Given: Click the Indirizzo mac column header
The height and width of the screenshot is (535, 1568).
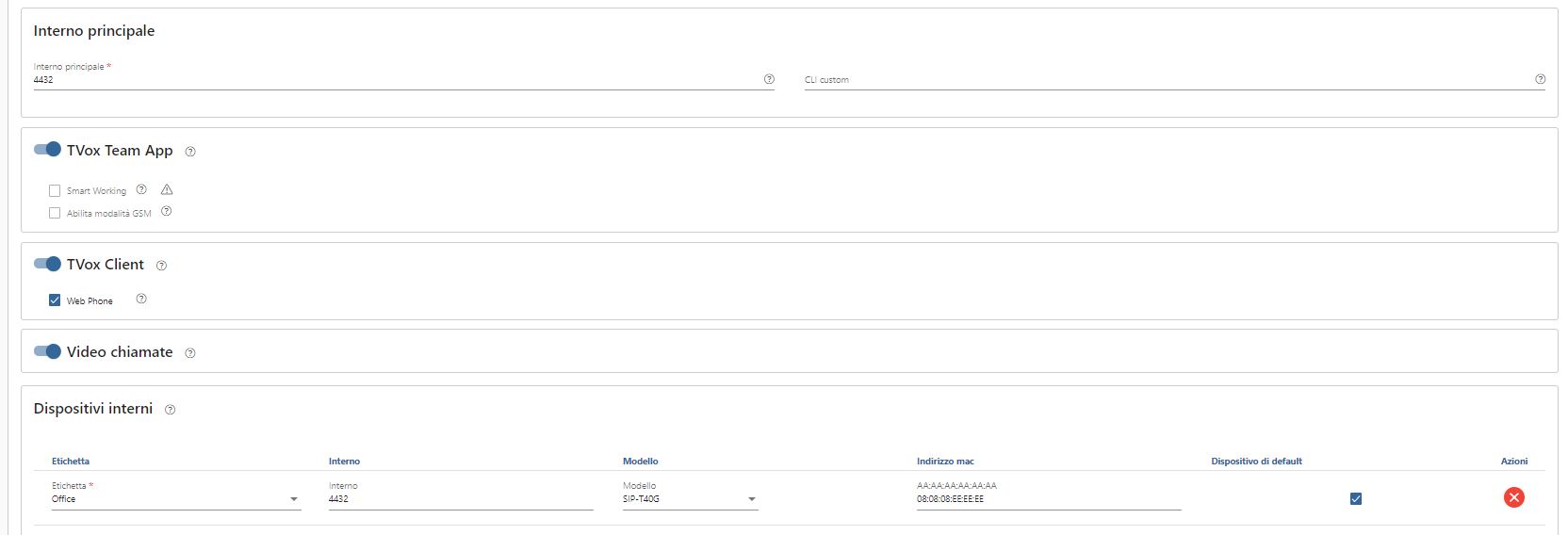Looking at the screenshot, I should pos(945,461).
